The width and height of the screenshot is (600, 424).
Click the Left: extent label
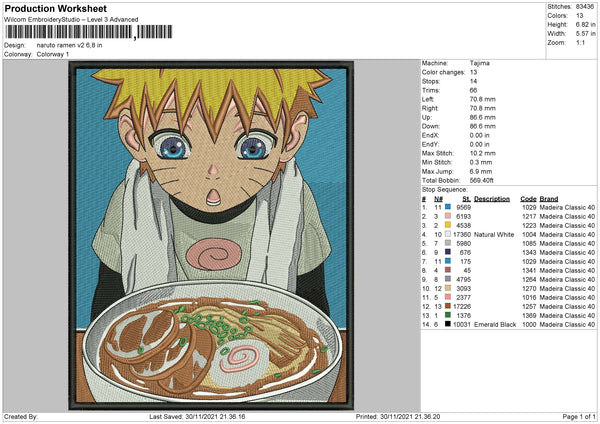427,99
